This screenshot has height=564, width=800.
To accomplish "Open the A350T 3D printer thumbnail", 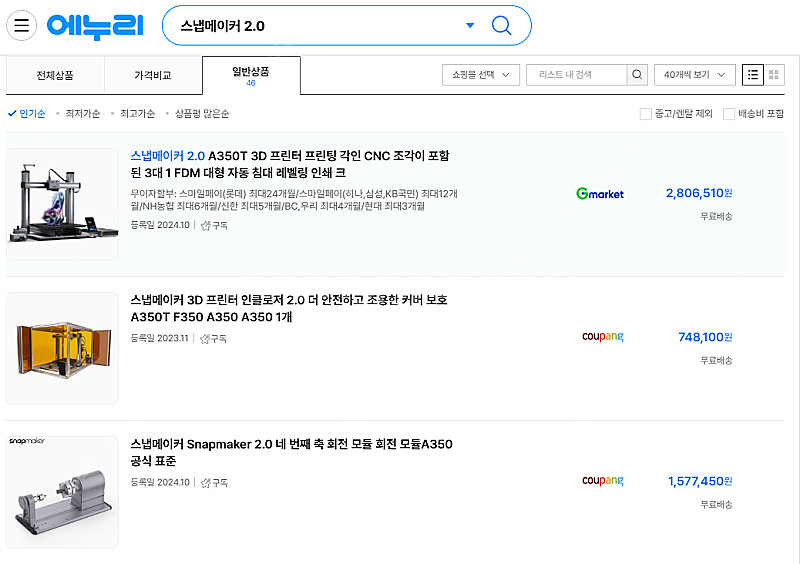I will [x=62, y=204].
